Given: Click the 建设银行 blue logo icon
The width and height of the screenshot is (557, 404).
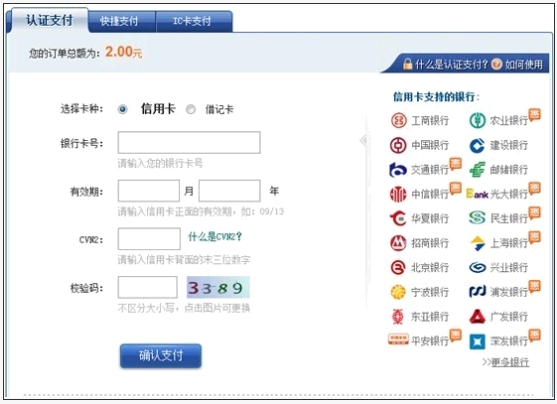Looking at the screenshot, I should coord(477,145).
